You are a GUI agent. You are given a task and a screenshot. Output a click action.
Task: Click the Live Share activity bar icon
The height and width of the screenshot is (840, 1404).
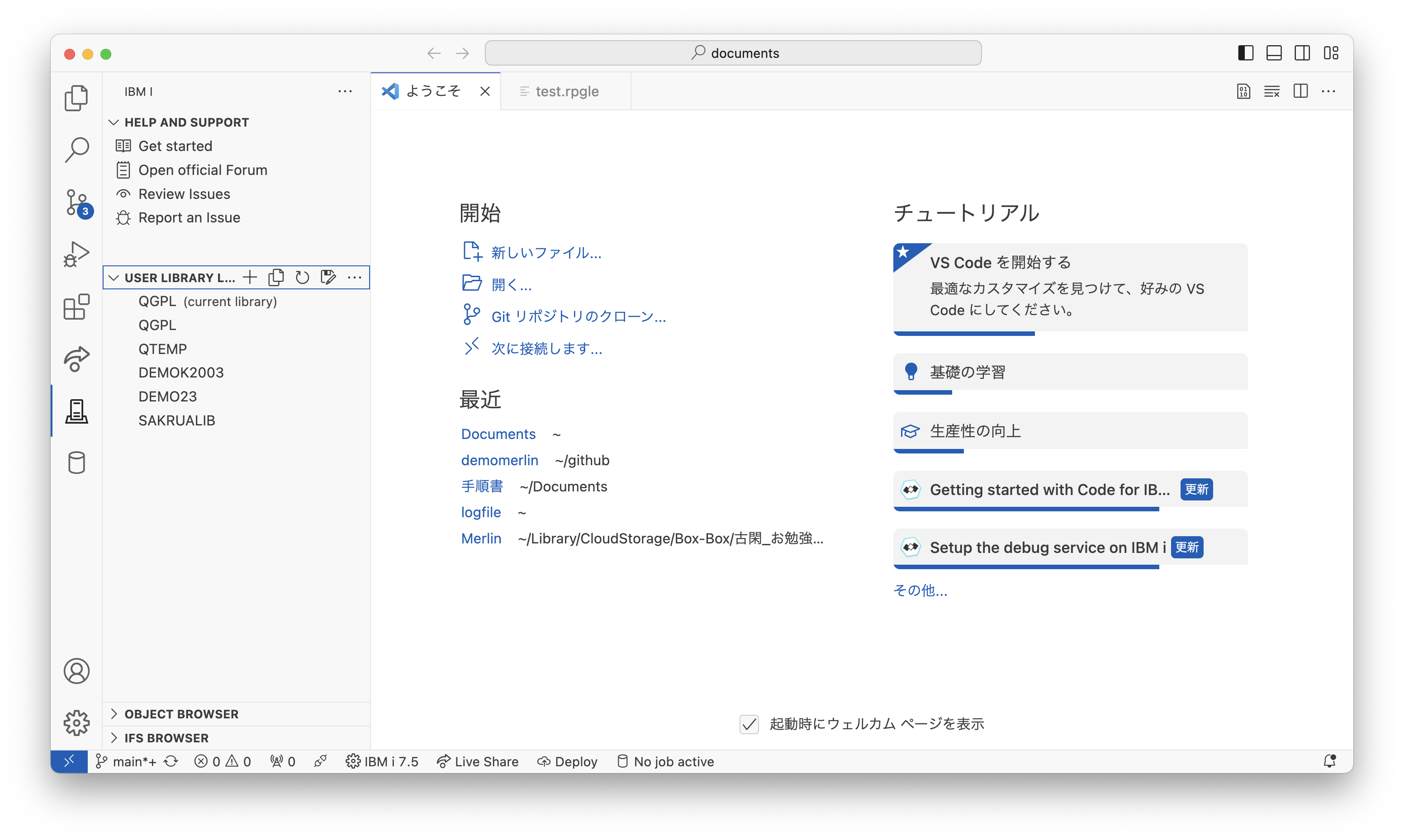click(x=76, y=359)
